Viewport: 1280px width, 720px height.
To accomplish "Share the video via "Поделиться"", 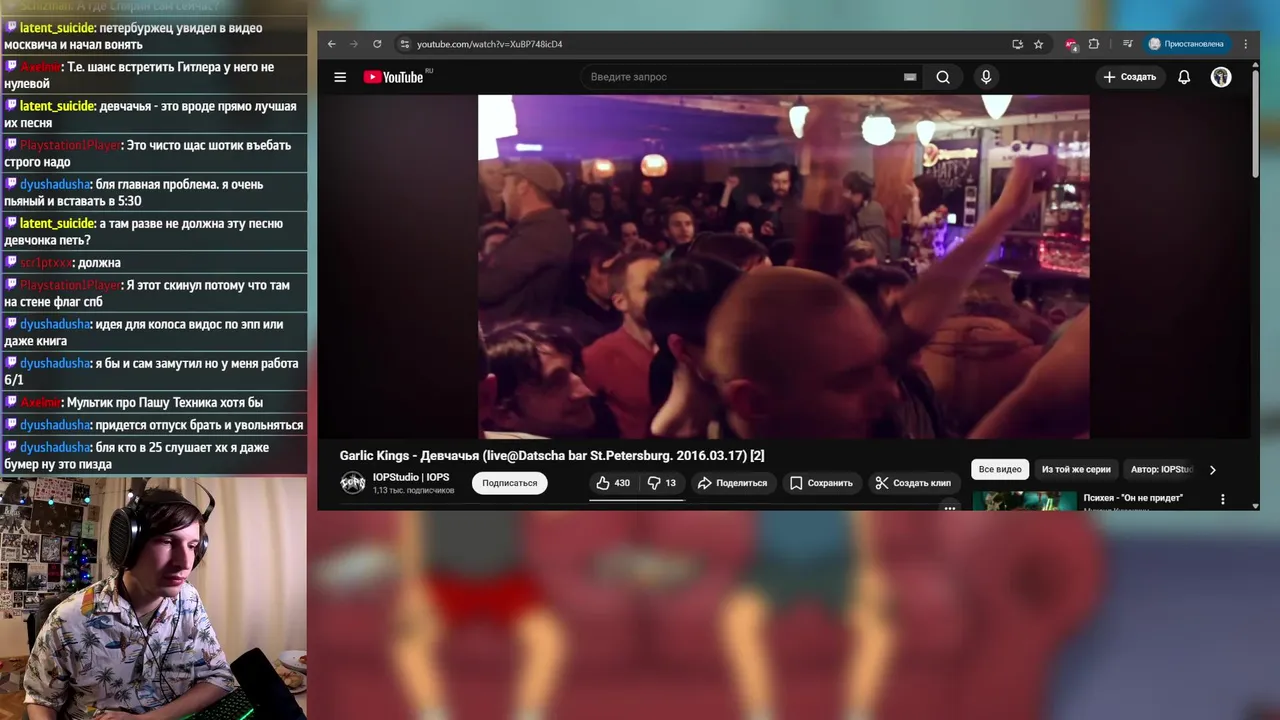I will coord(732,483).
